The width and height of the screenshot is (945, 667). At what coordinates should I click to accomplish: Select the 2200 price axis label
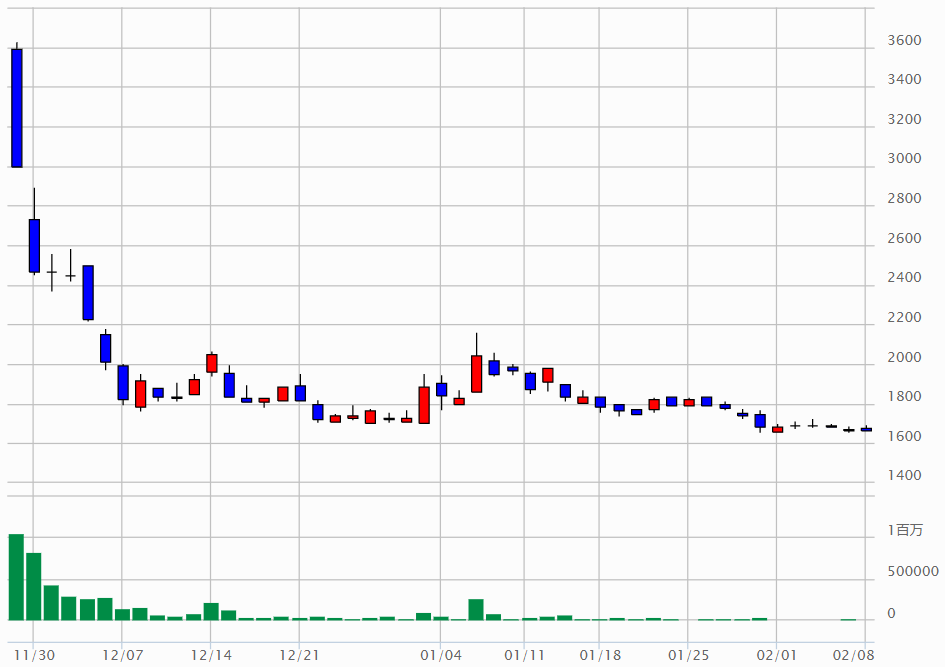pyautogui.click(x=904, y=318)
